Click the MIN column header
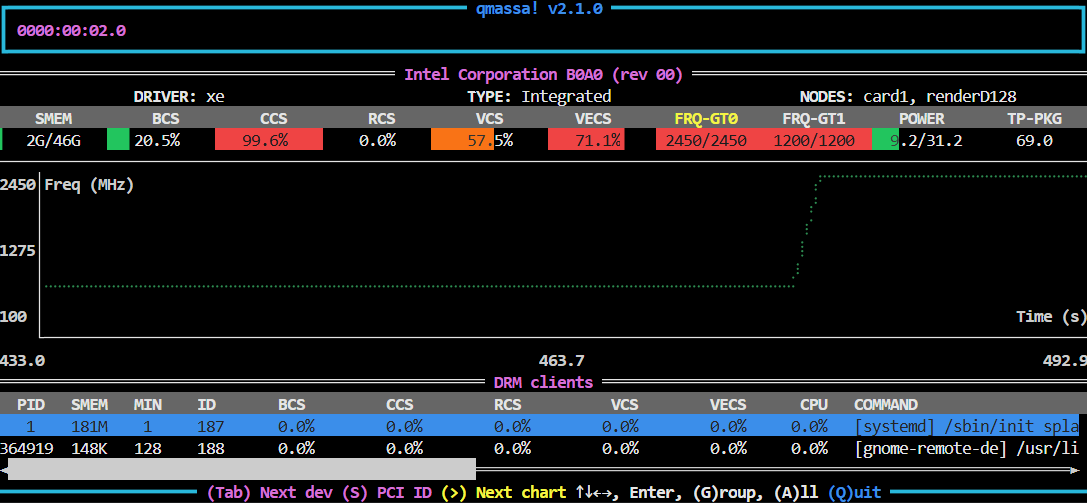Viewport: 1087px width, 503px height. (x=148, y=405)
